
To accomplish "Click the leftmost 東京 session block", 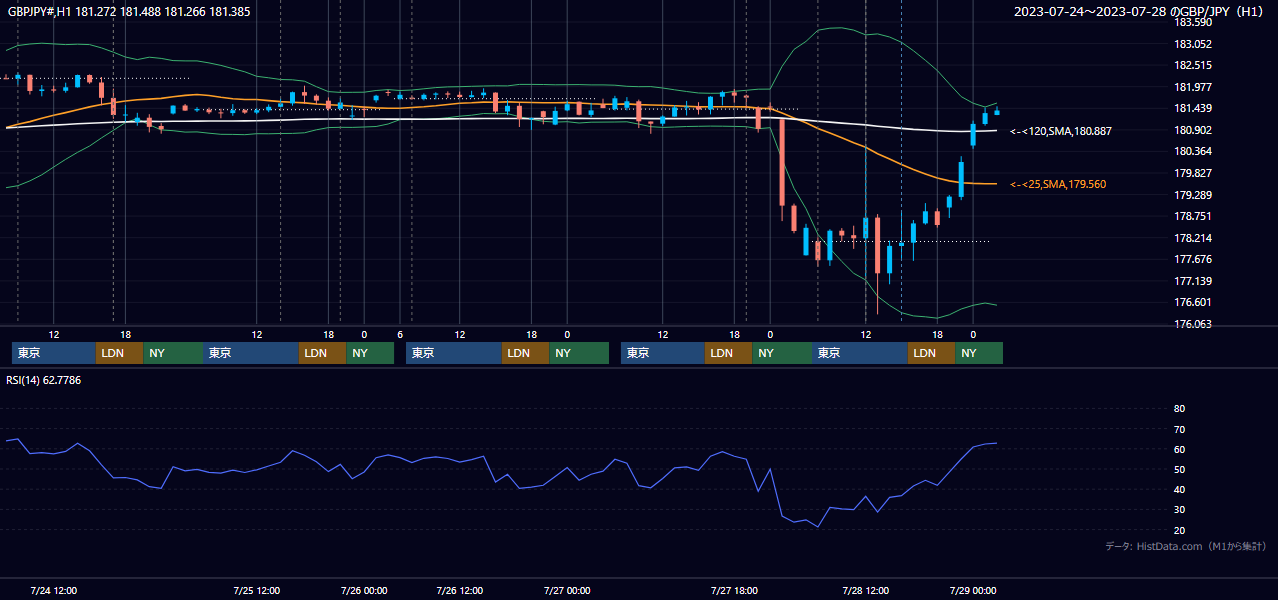I will coord(54,353).
